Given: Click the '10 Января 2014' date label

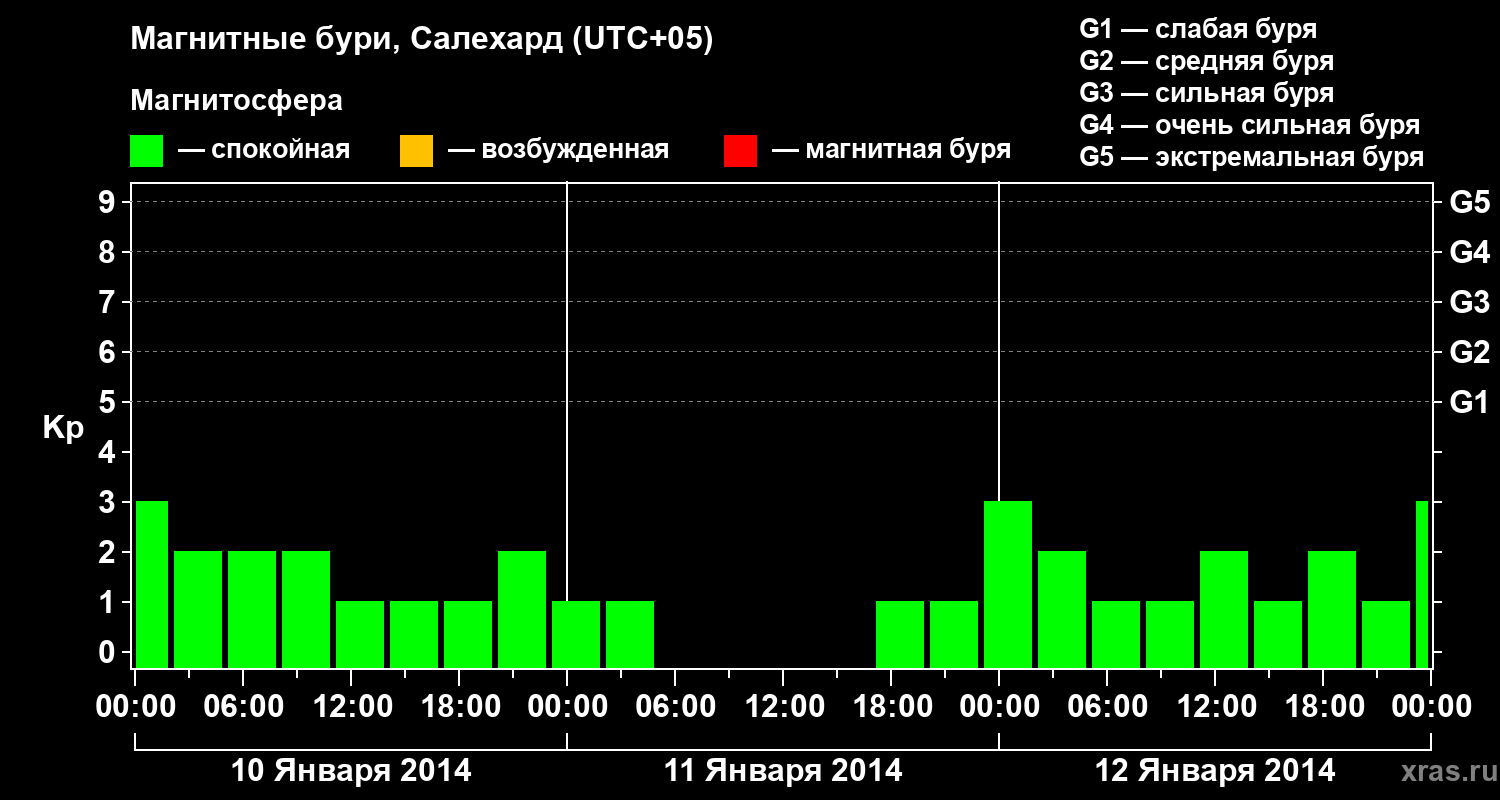Looking at the screenshot, I should point(351,771).
